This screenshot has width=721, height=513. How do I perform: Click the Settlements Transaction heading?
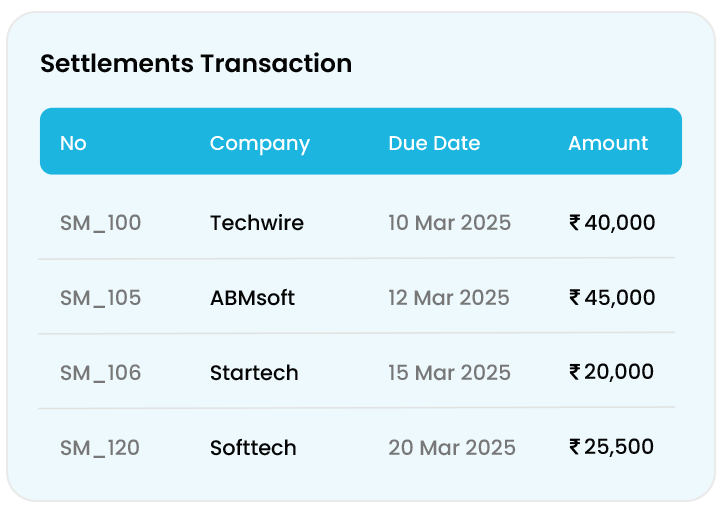196,64
